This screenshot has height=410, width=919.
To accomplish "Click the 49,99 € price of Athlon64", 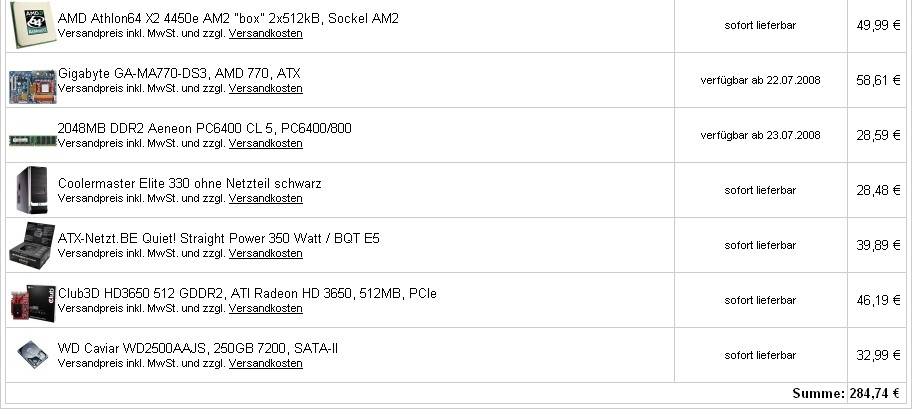I will click(878, 25).
